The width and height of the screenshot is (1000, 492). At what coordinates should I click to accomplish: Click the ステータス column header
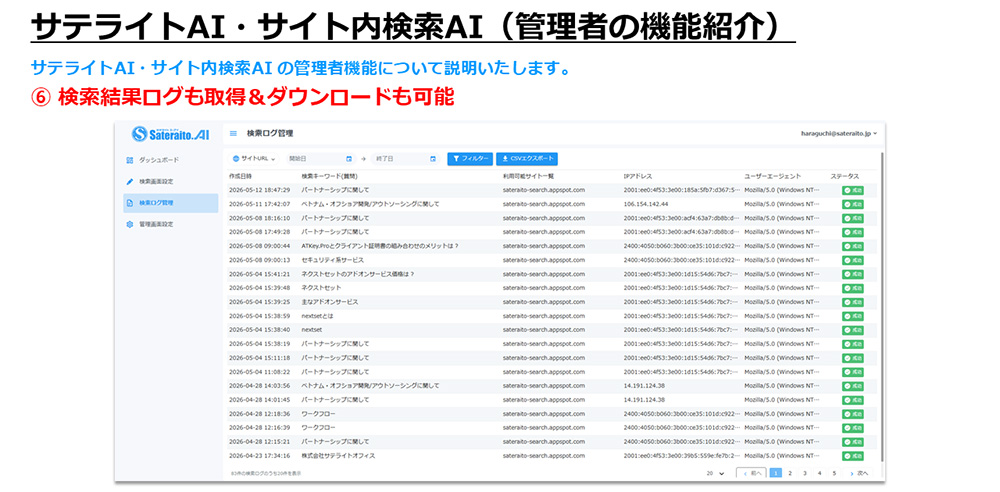click(844, 175)
